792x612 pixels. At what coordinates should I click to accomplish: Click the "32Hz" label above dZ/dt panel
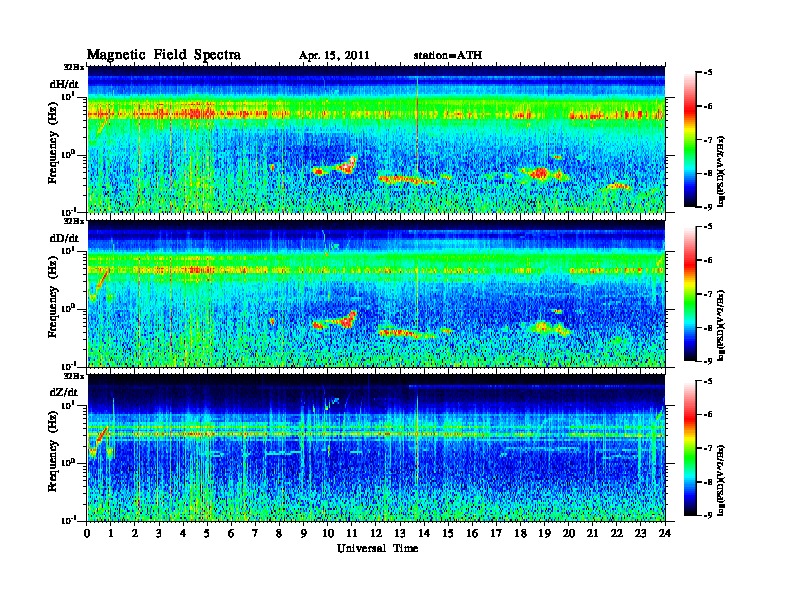[74, 376]
